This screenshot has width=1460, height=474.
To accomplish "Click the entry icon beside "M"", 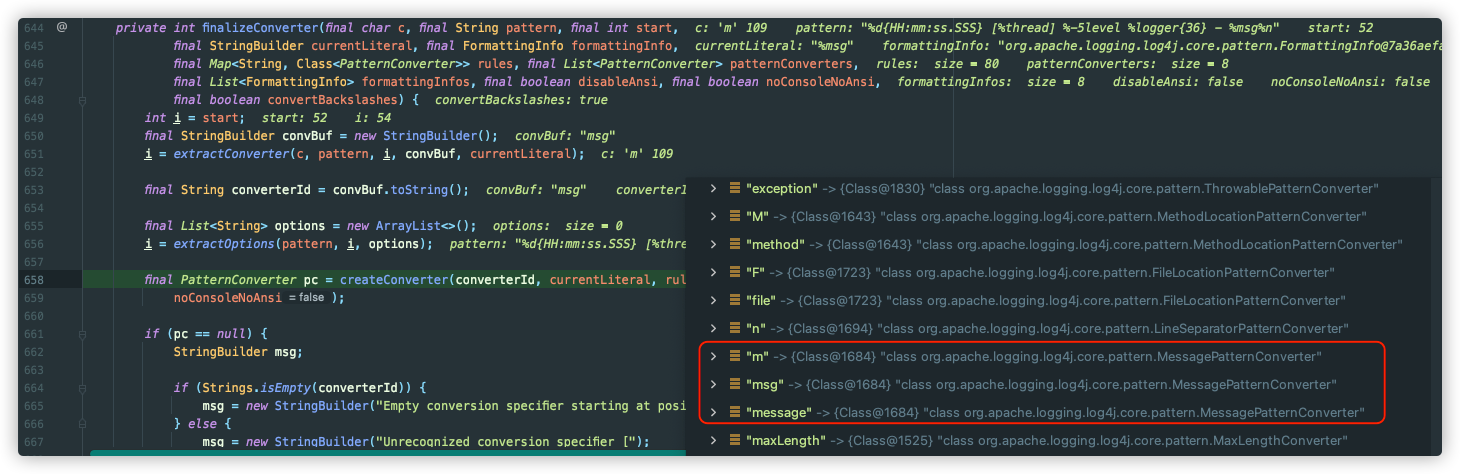I will [734, 216].
